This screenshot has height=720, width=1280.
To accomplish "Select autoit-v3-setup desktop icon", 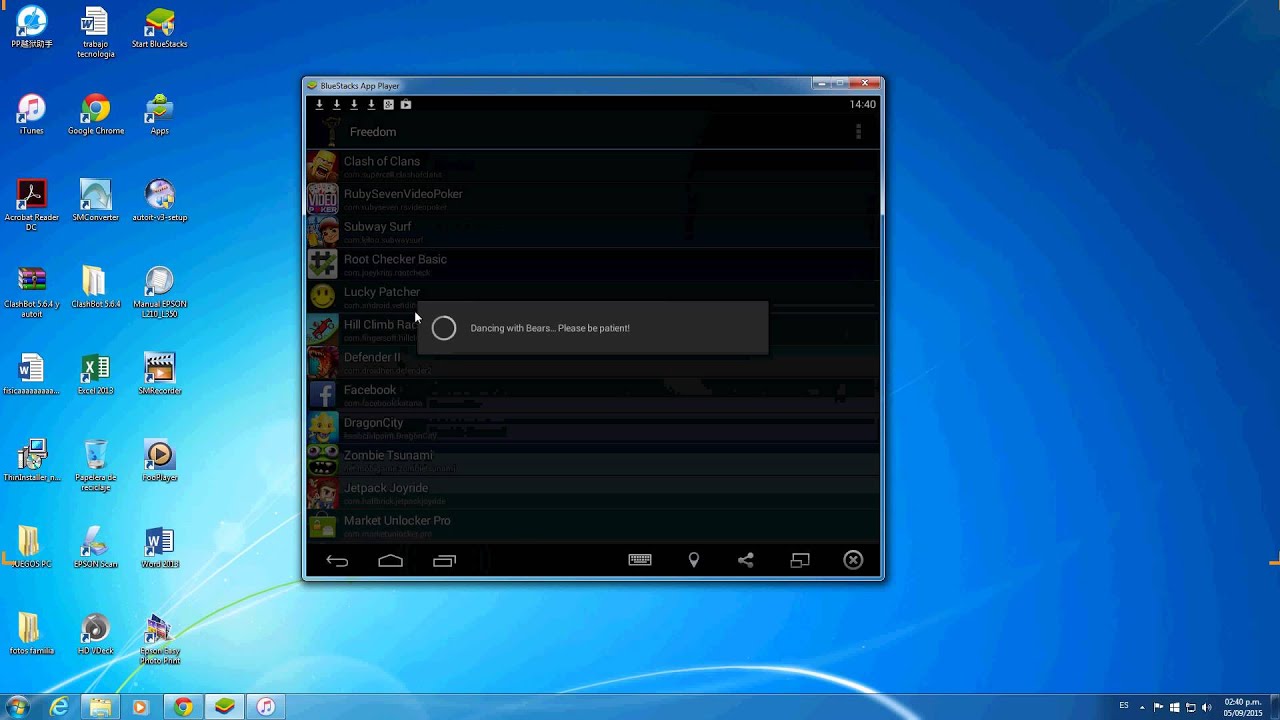I will pos(160,201).
